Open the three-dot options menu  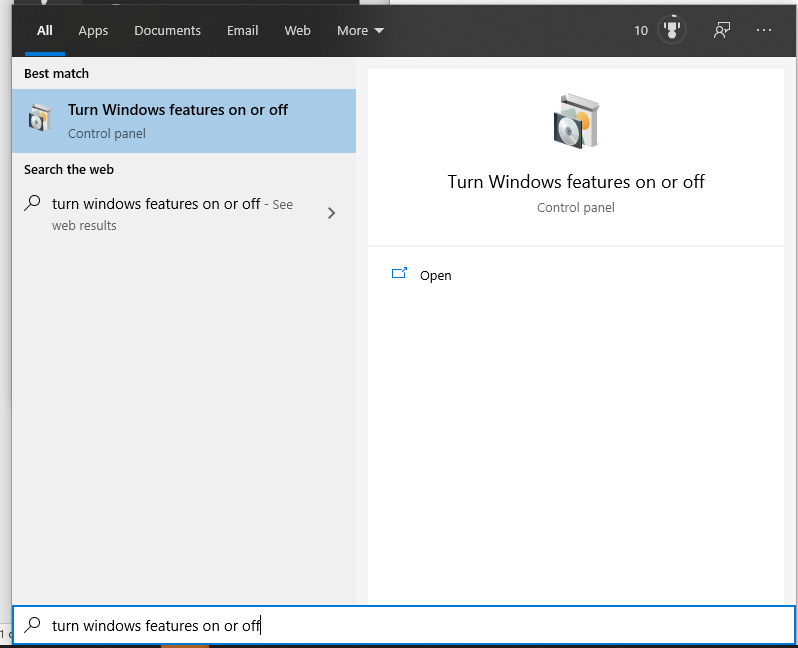(x=763, y=31)
